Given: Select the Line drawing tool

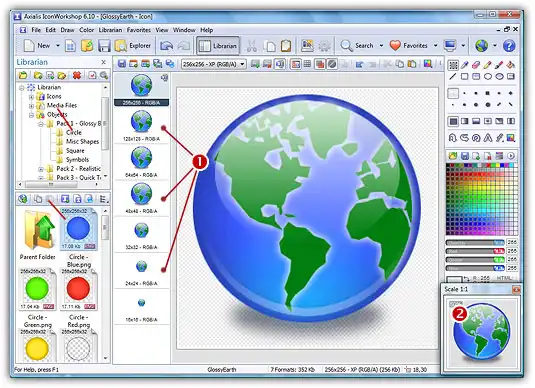Looking at the screenshot, I should coord(453,76).
